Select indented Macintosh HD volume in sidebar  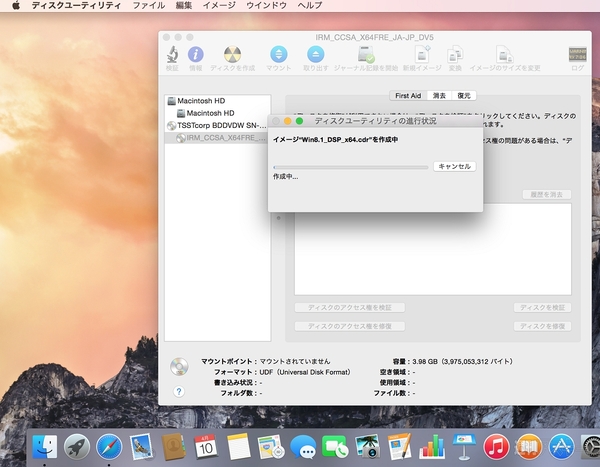218,113
